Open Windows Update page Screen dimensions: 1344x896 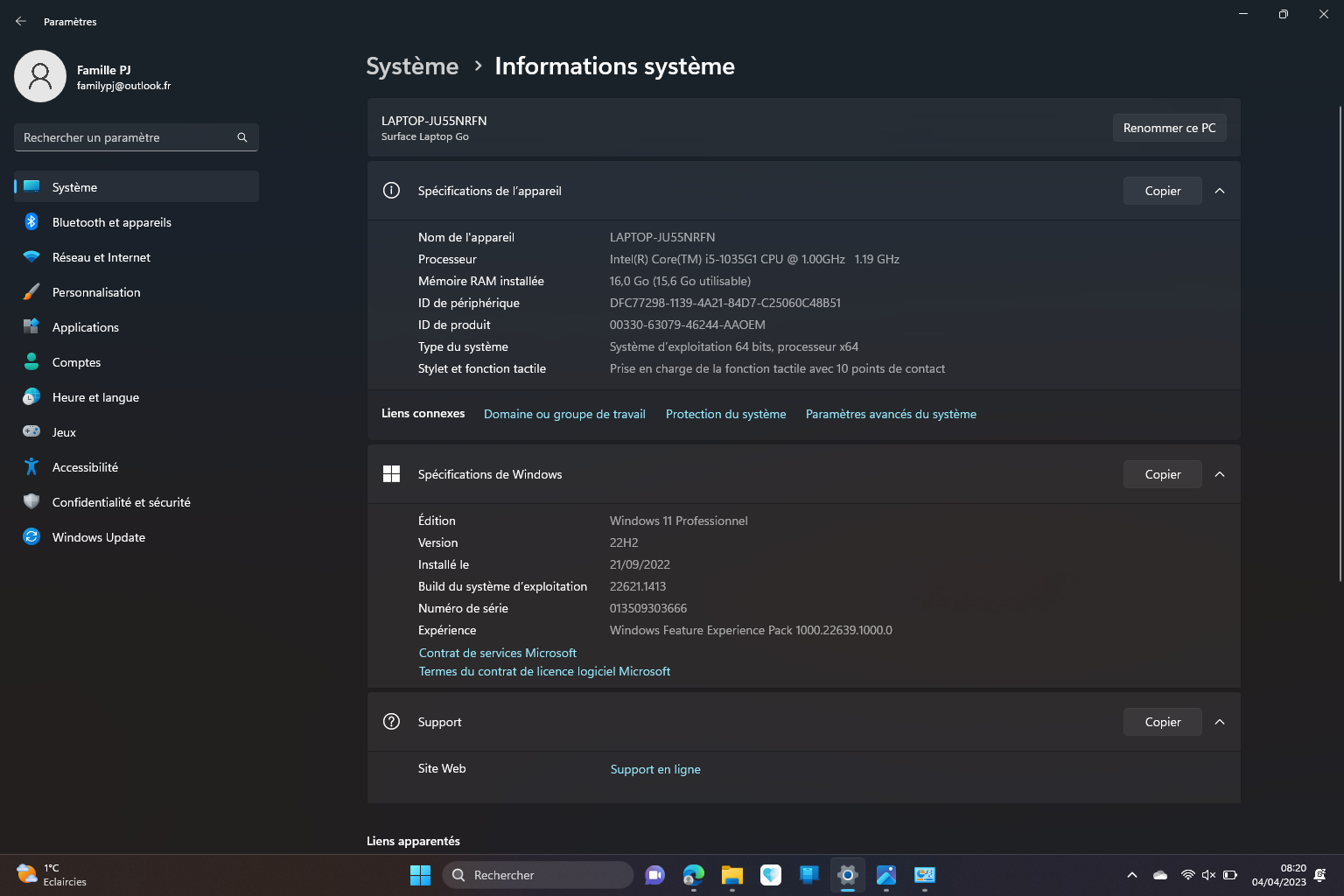[x=98, y=537]
